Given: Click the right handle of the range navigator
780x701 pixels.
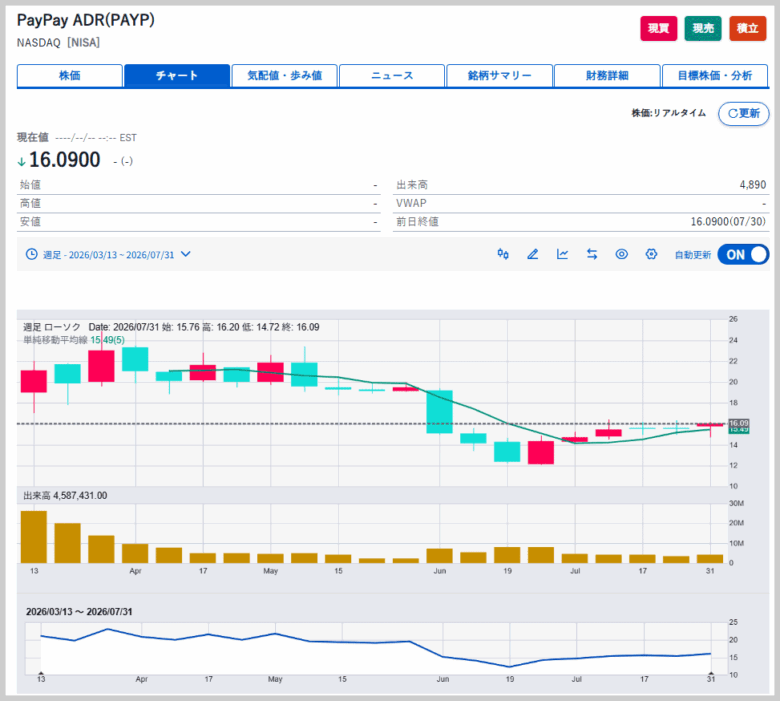Looking at the screenshot, I should click(x=711, y=673).
